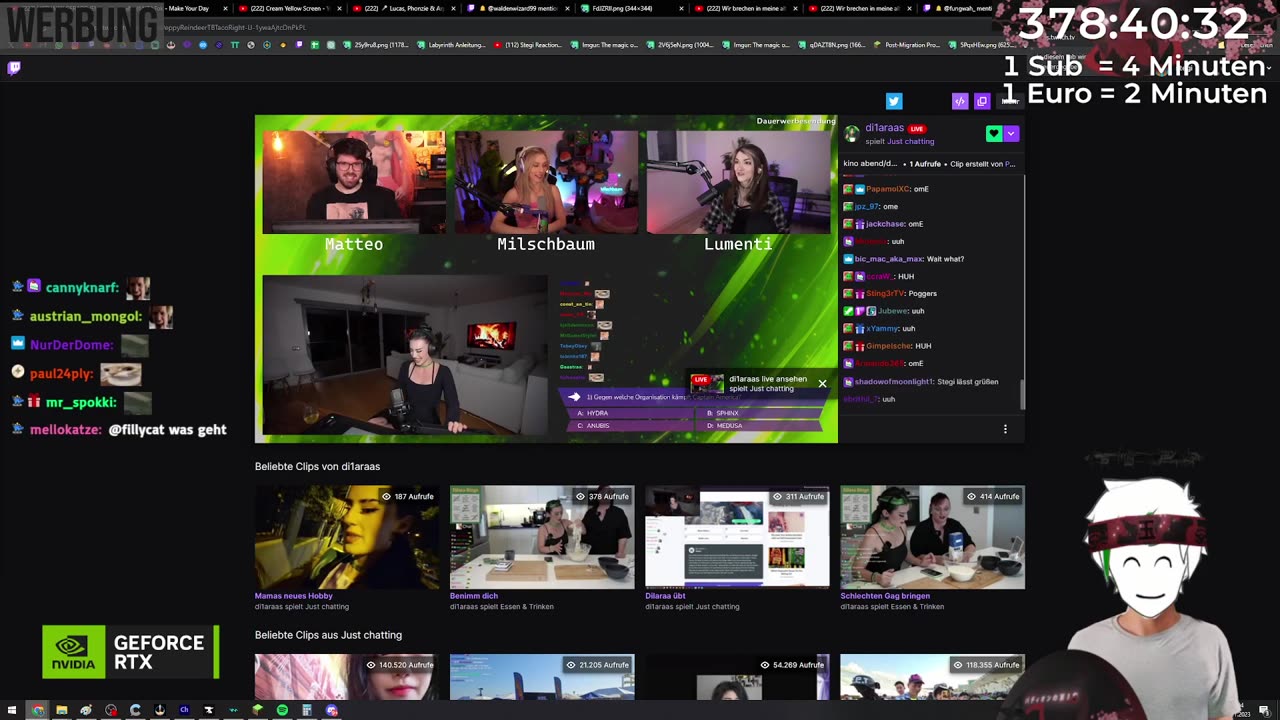Expand the dropdown next to follow heart
The height and width of the screenshot is (720, 1280).
coord(1011,133)
